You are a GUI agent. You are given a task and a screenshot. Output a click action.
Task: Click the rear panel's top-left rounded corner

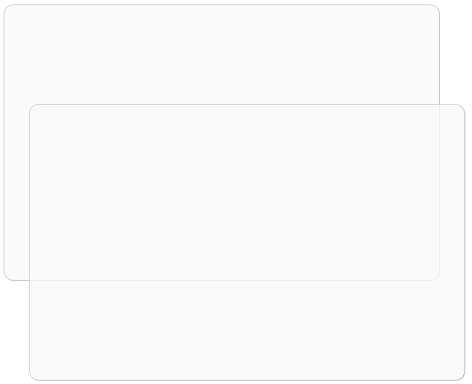8,9
